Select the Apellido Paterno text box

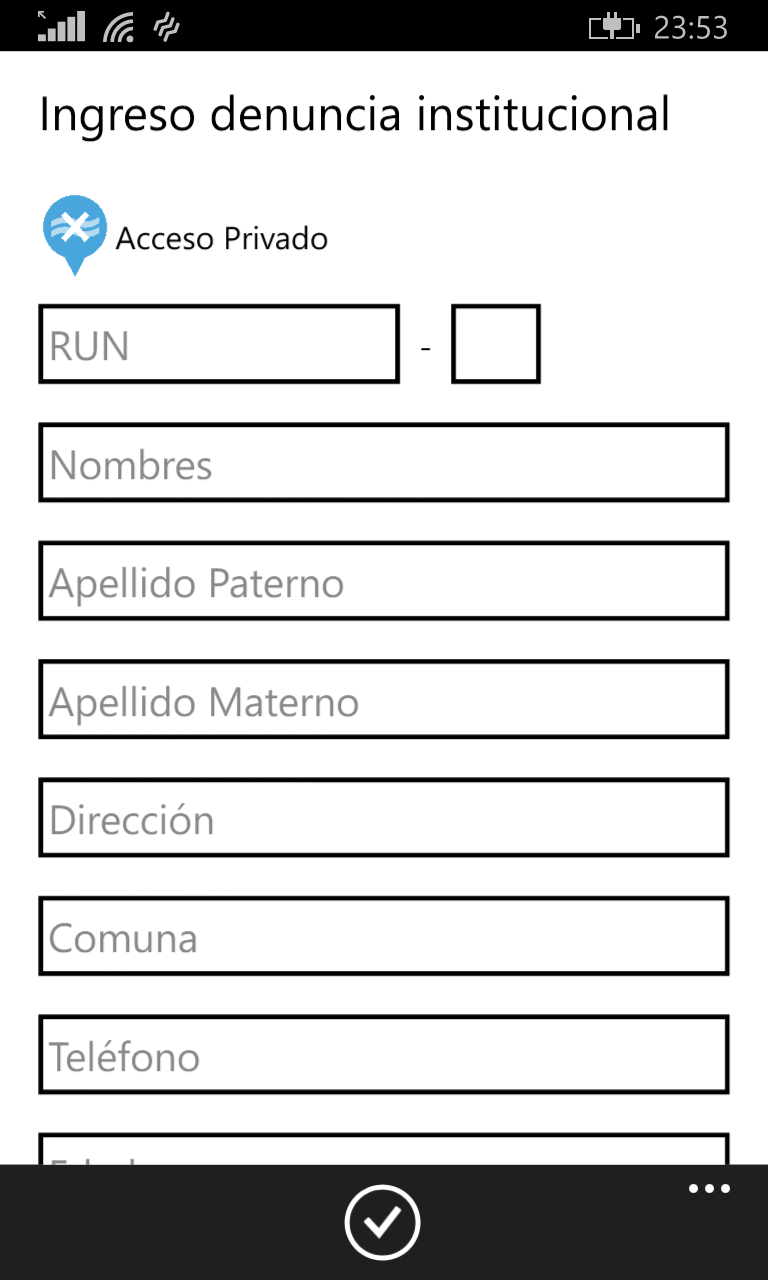coord(383,581)
